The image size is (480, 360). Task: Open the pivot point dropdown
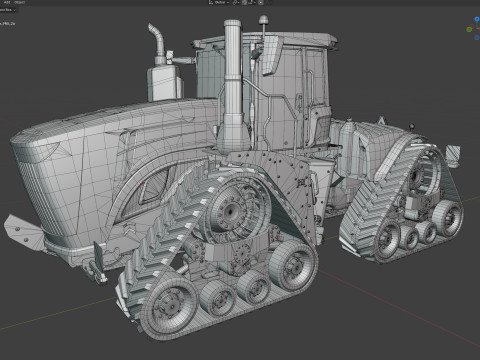236,2
